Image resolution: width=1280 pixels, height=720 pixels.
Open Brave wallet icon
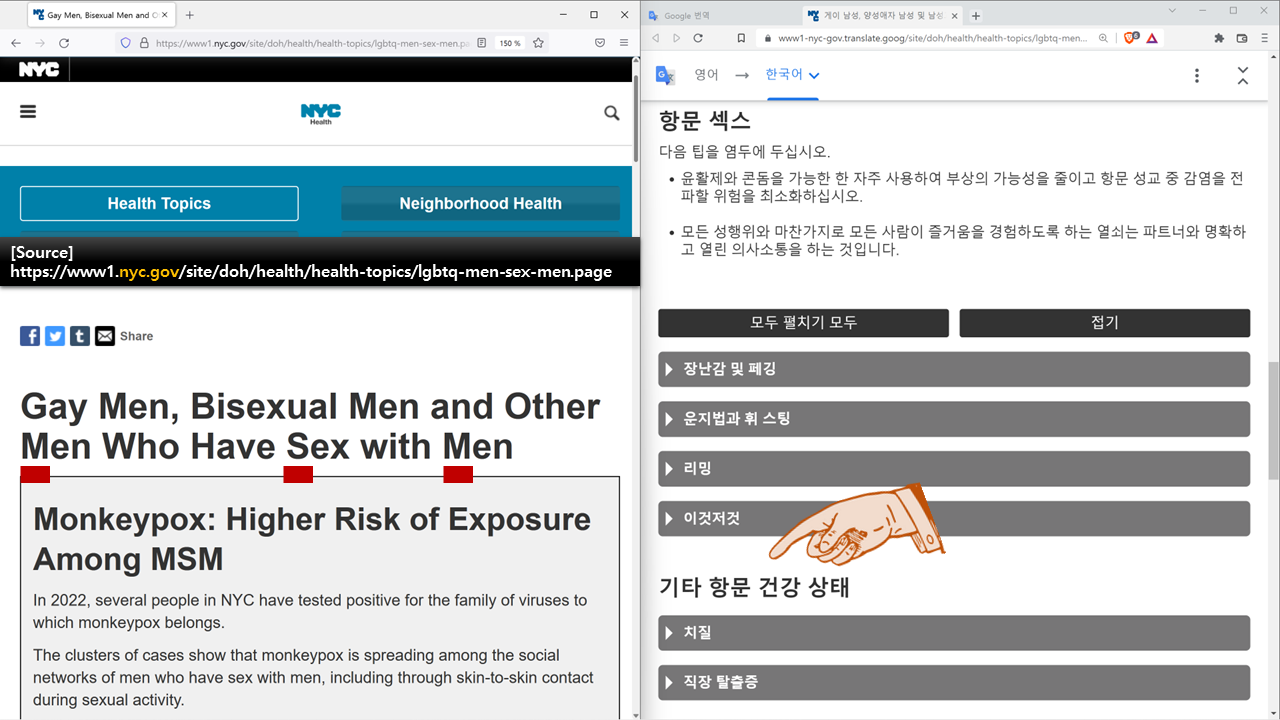click(x=1242, y=38)
